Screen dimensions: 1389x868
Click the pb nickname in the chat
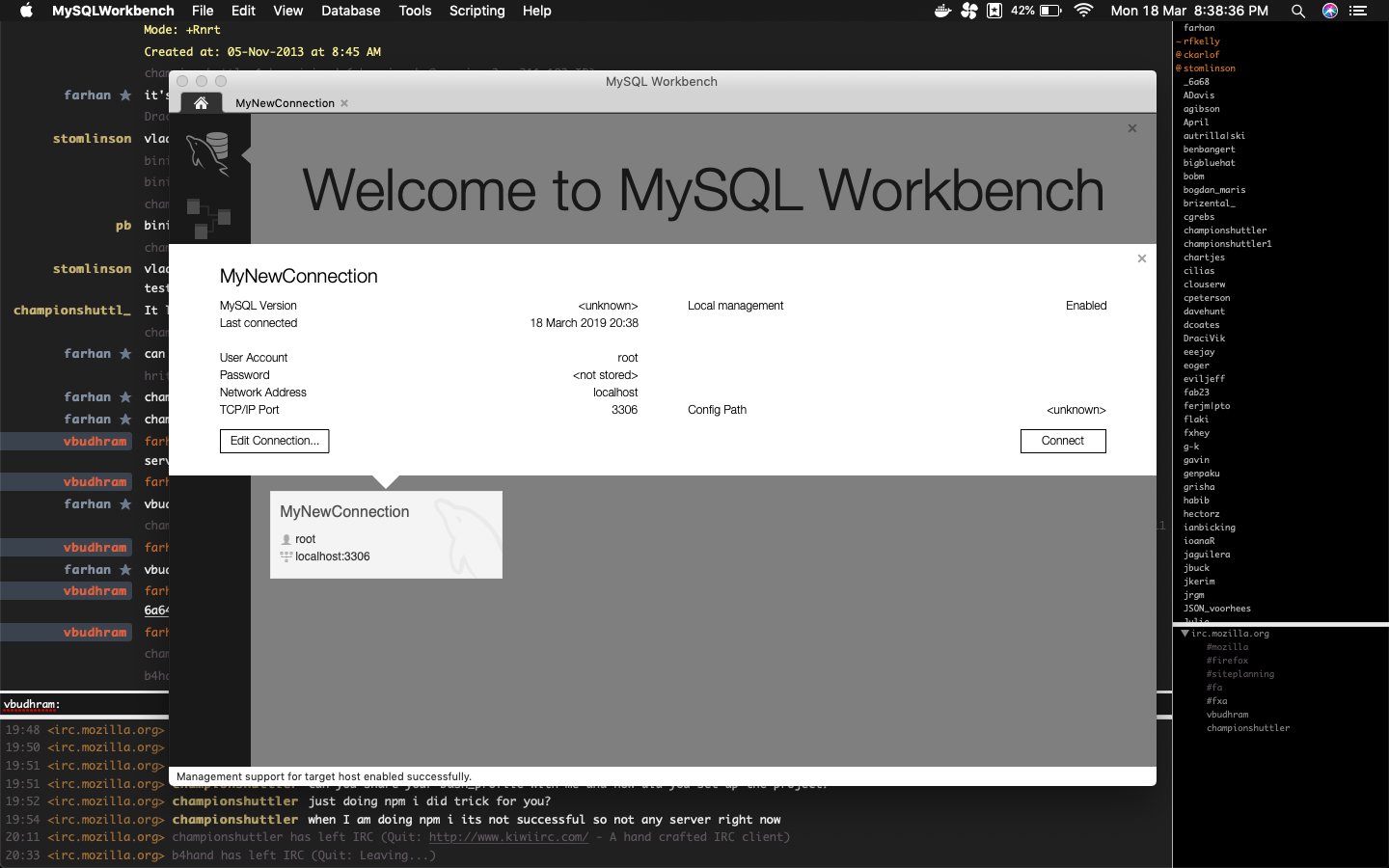pos(123,226)
